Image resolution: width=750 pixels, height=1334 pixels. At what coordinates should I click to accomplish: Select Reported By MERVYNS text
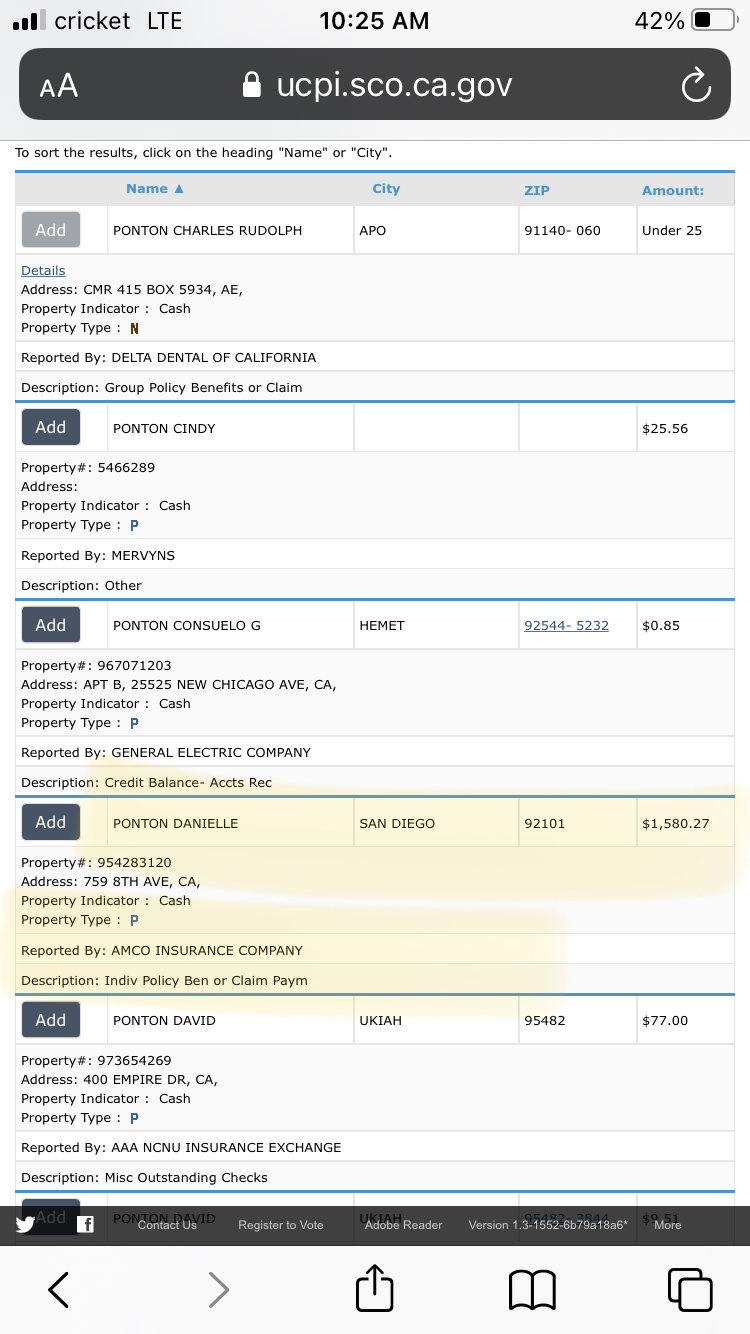[x=98, y=555]
